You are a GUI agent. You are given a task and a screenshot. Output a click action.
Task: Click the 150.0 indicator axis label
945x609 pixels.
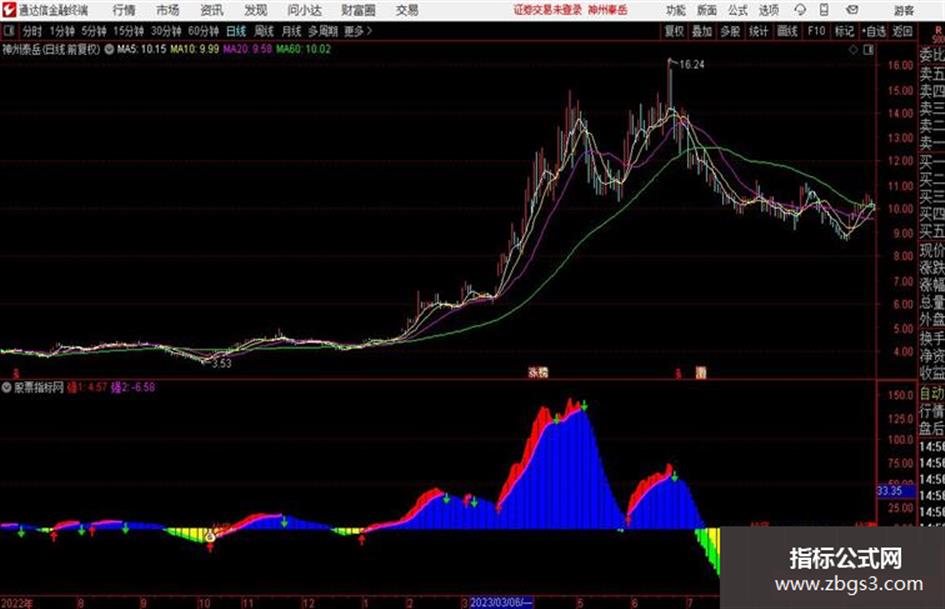(900, 395)
